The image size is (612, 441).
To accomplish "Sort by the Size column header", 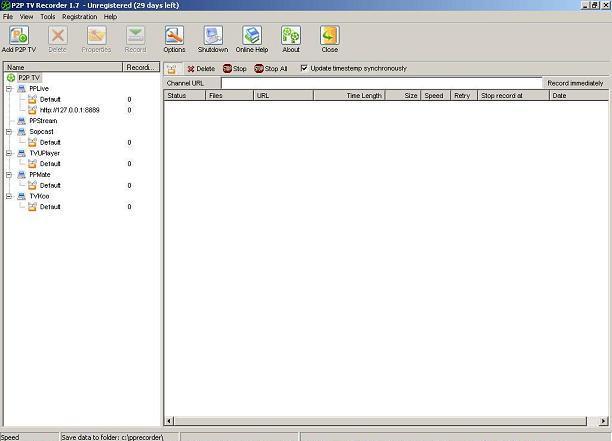I will click(x=403, y=95).
